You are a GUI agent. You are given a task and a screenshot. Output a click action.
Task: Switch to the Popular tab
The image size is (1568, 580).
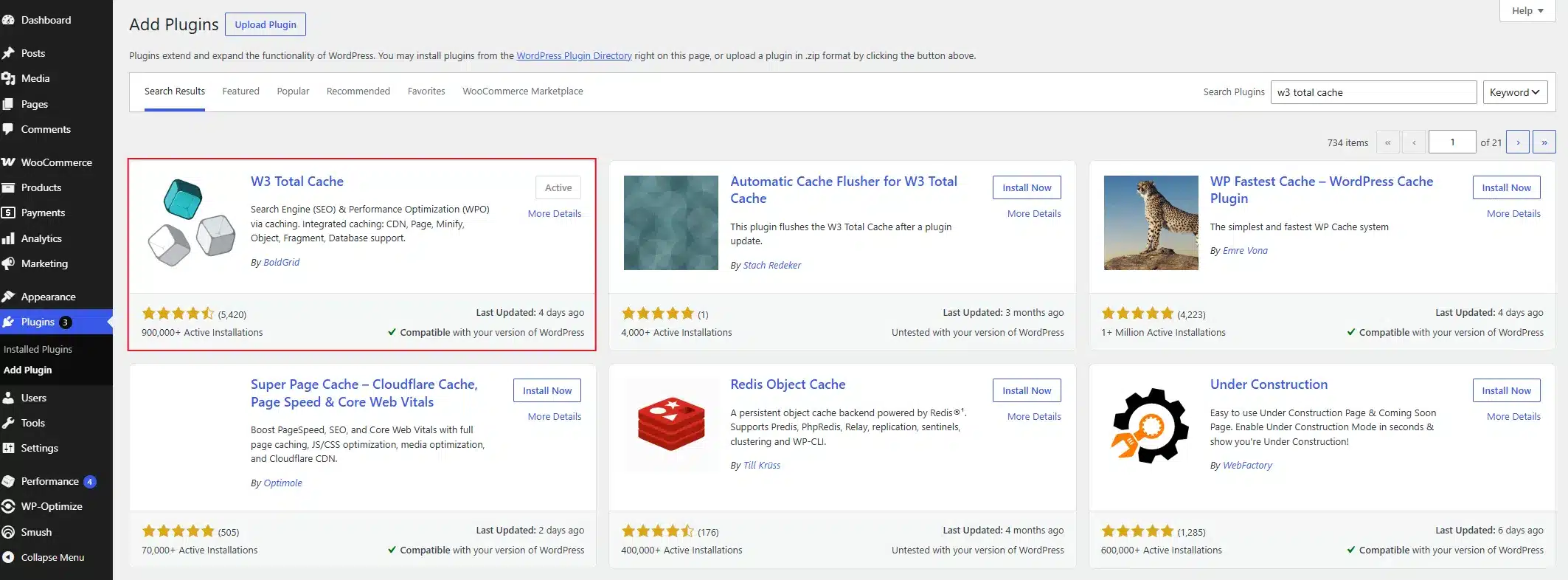293,92
